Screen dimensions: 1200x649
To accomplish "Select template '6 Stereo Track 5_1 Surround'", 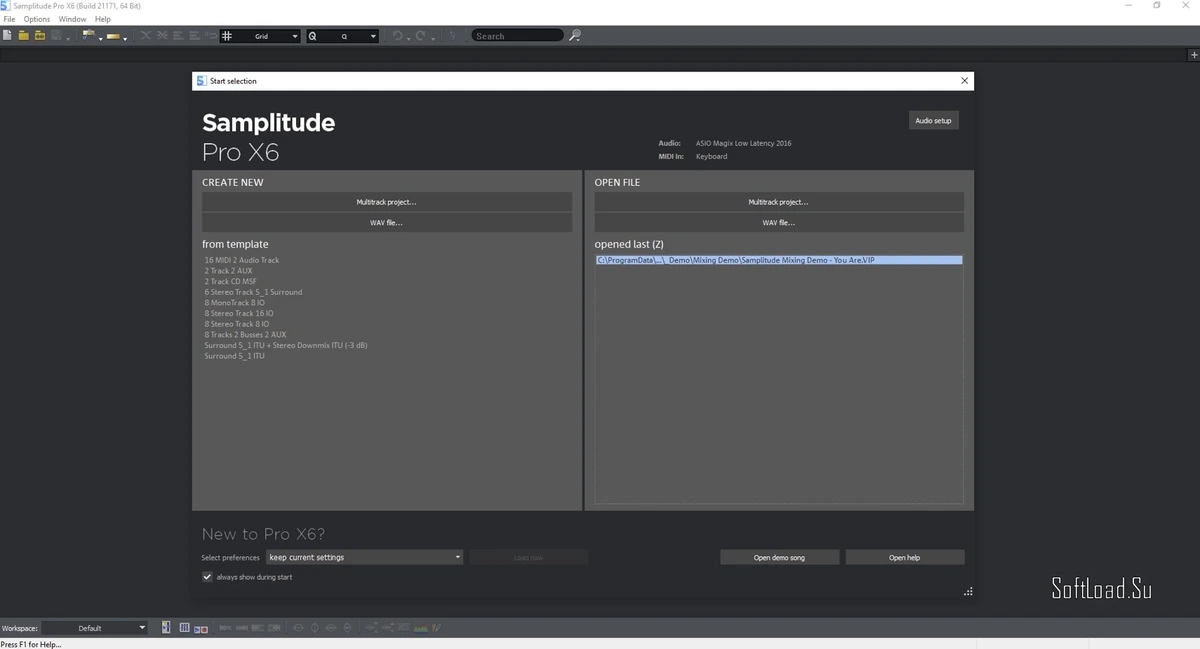I will (x=253, y=292).
